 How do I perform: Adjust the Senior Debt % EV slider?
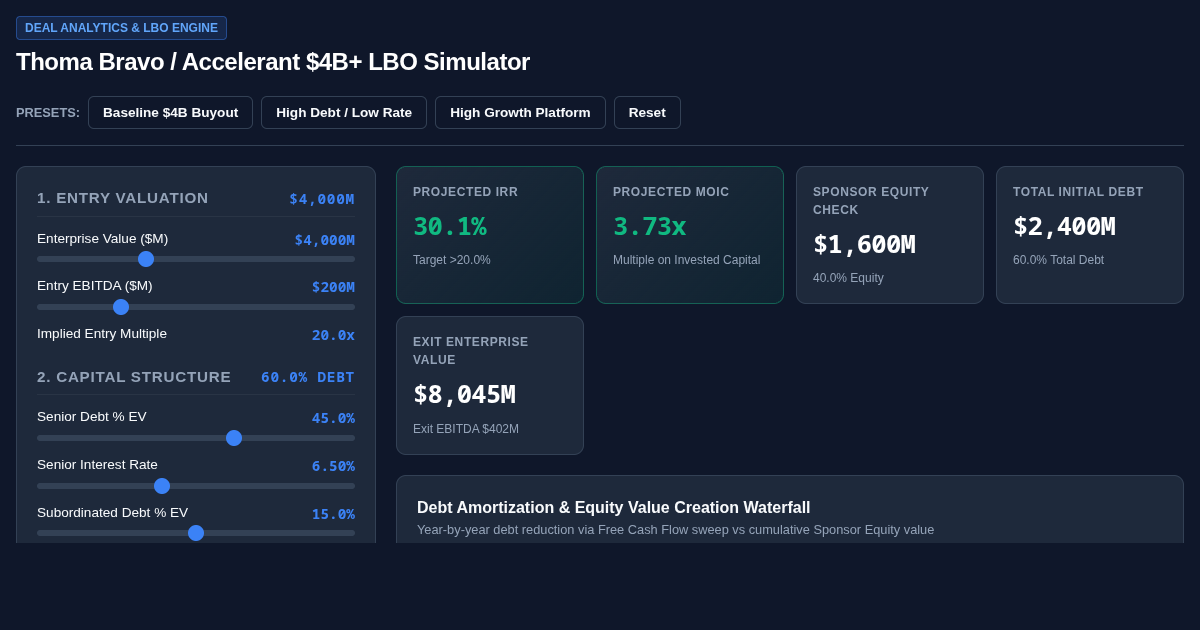click(196, 438)
